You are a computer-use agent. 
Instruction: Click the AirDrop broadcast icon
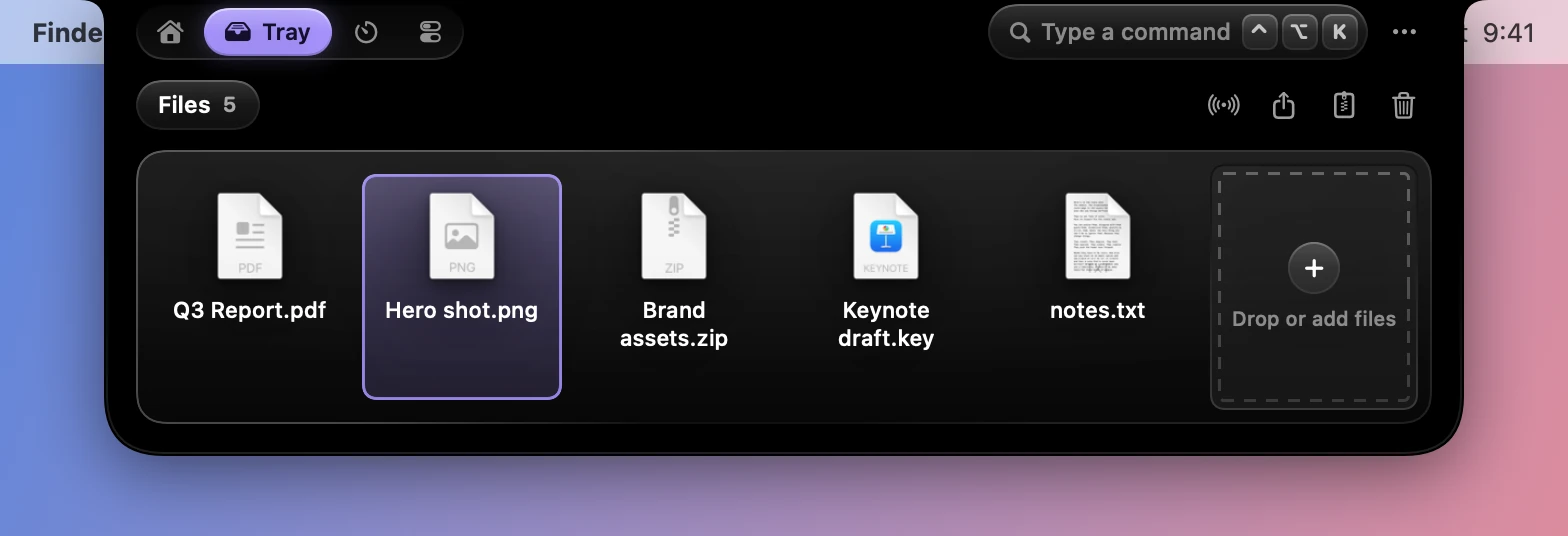[1223, 105]
